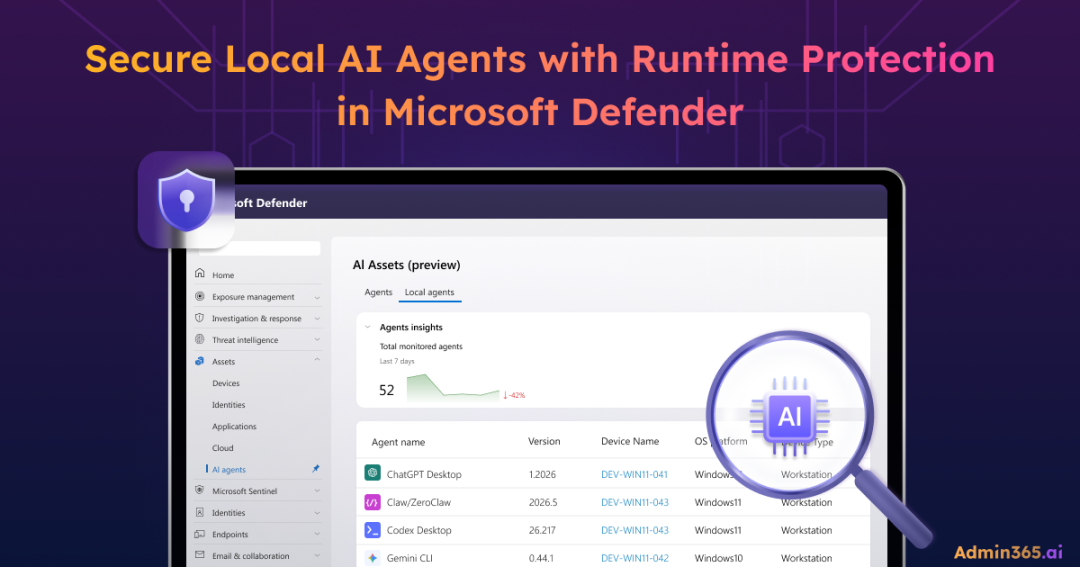
Task: Expand the Email & collaboration chevron
Action: click(x=317, y=555)
